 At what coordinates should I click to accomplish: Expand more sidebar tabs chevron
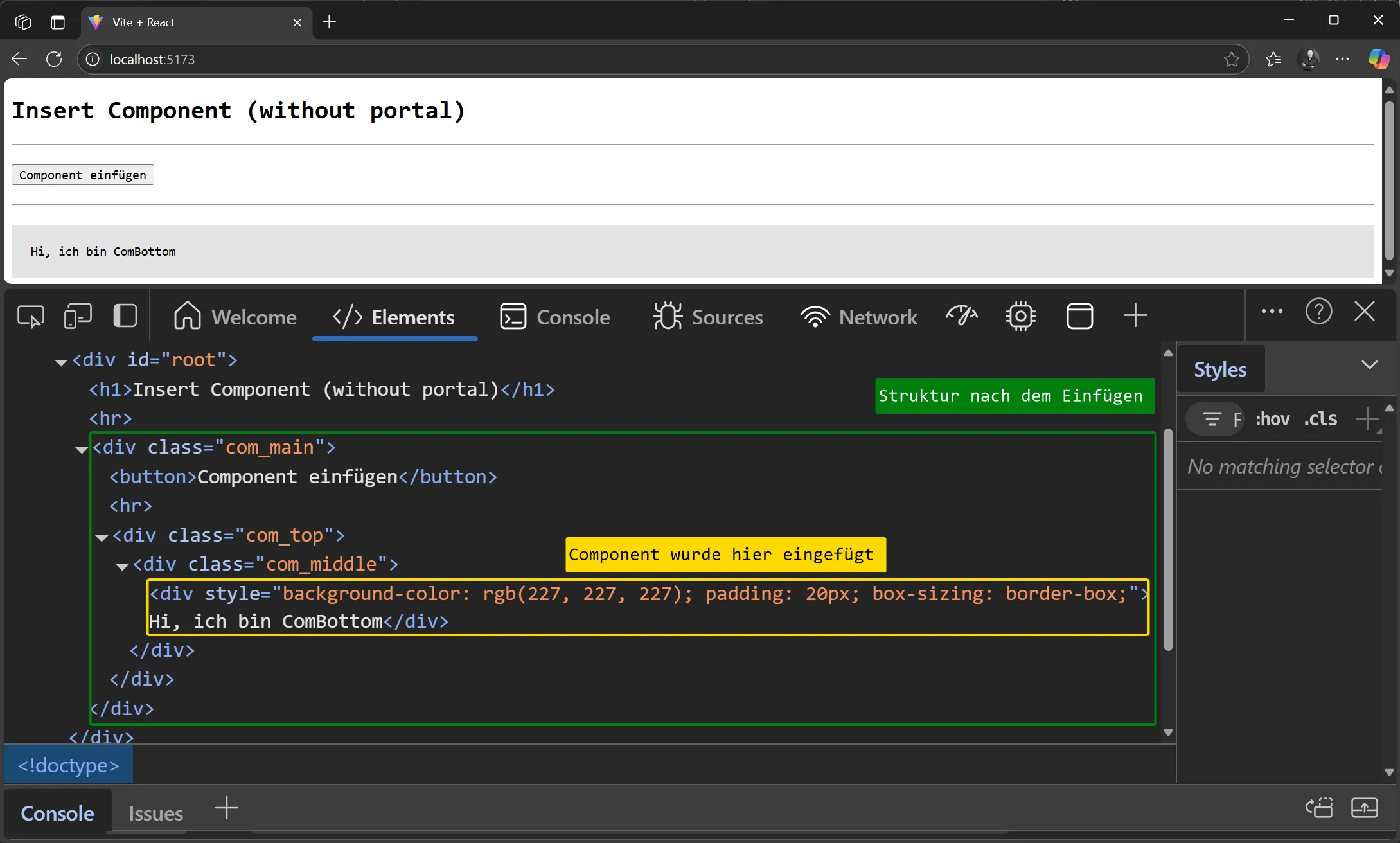pos(1370,365)
